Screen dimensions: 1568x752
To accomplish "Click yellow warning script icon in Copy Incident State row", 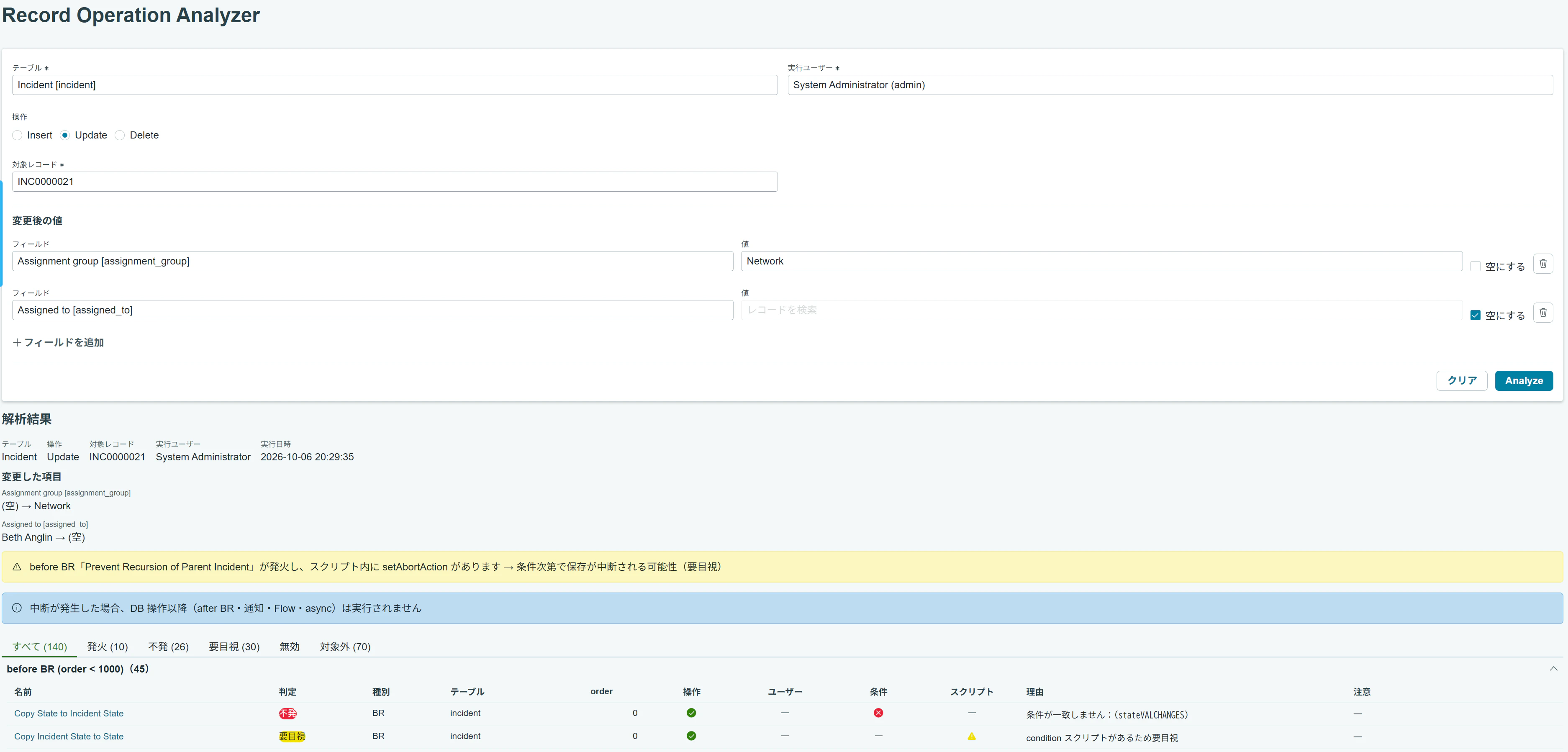I will tap(972, 736).
